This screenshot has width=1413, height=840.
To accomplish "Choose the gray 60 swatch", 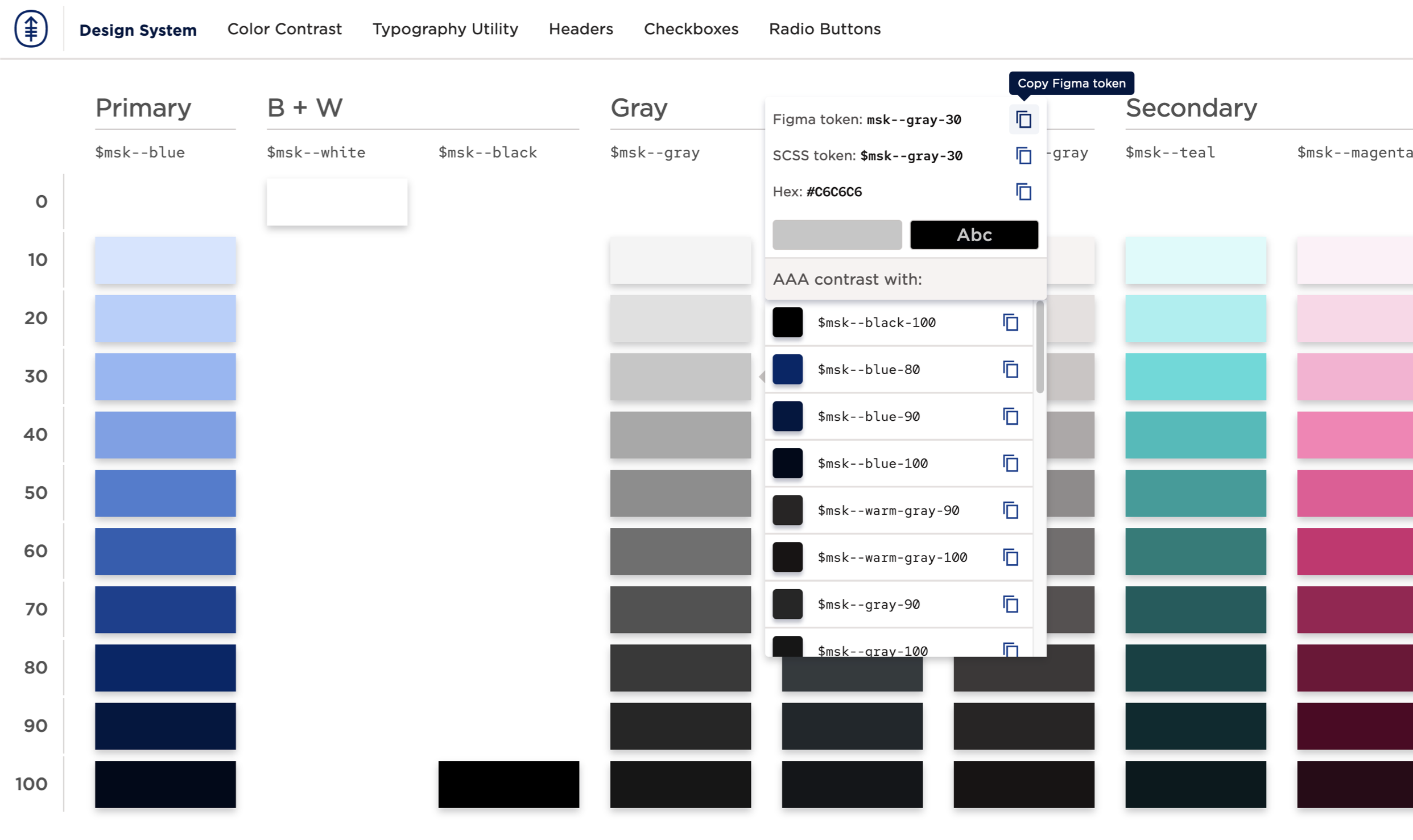I will click(x=680, y=552).
